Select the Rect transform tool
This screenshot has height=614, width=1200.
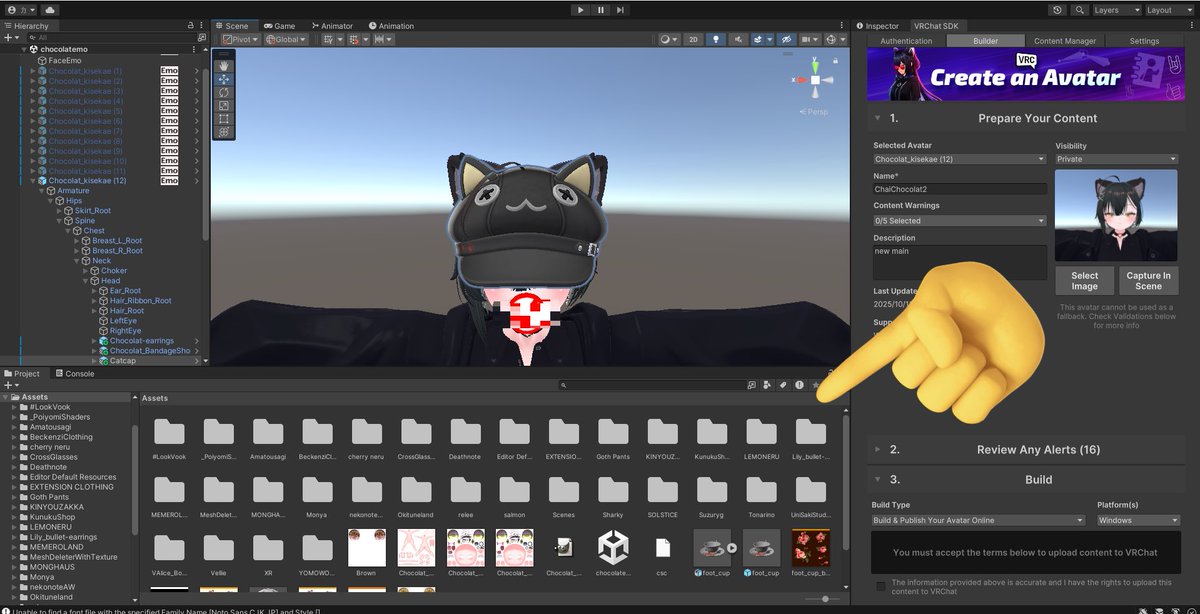click(224, 118)
